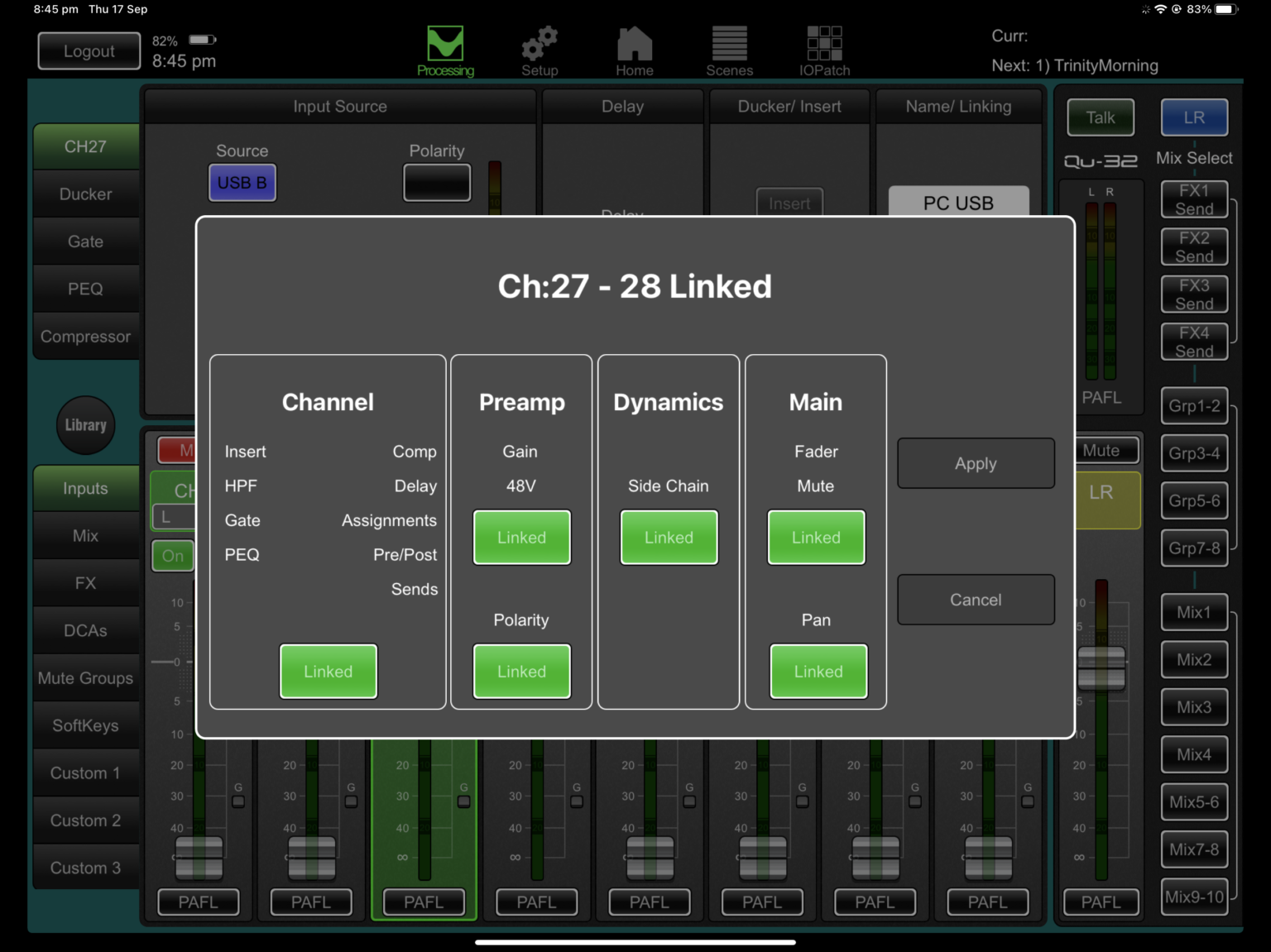This screenshot has width=1271, height=952.
Task: Open the IOPatch view
Action: coord(824,50)
